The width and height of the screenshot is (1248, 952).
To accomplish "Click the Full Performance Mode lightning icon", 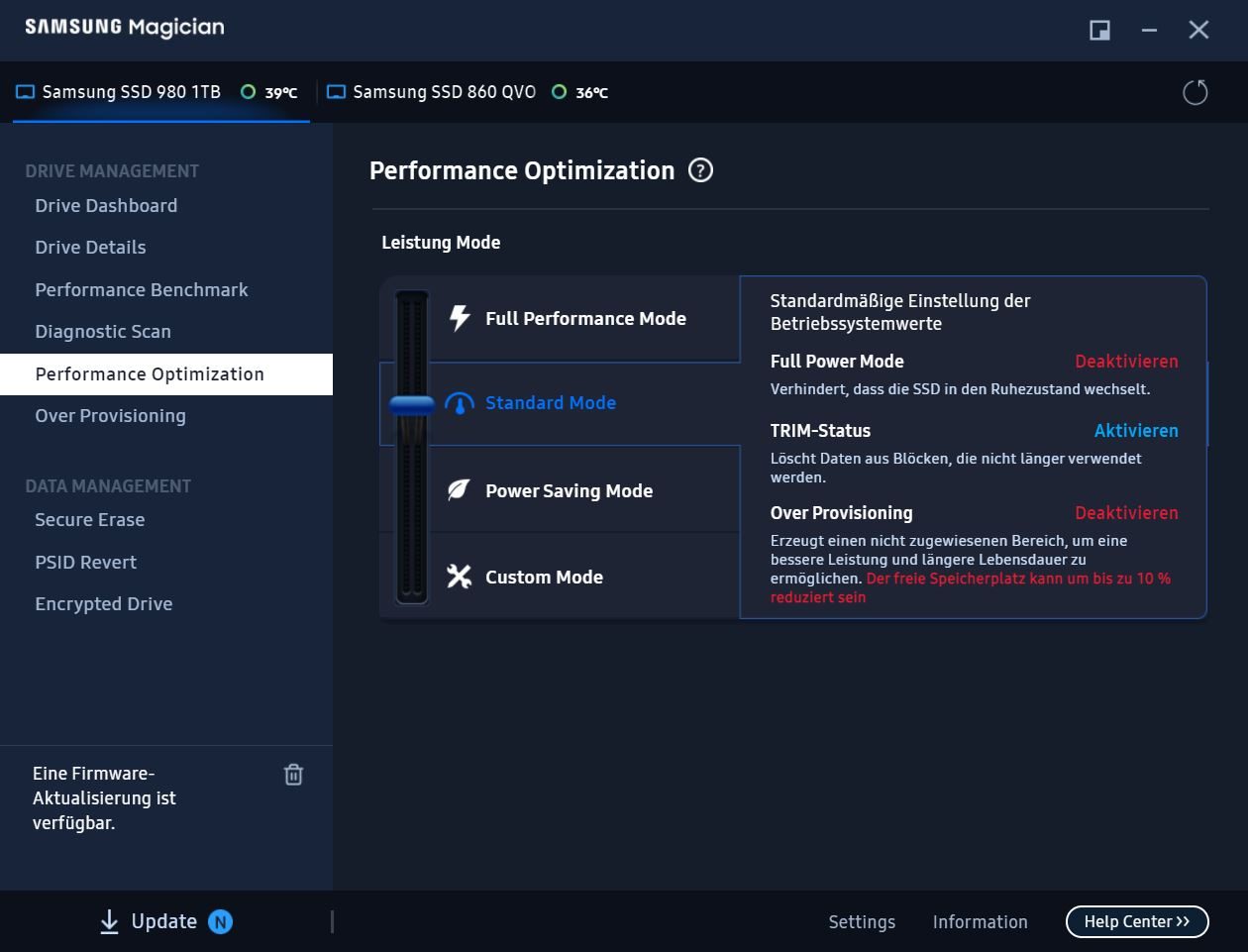I will coord(460,318).
